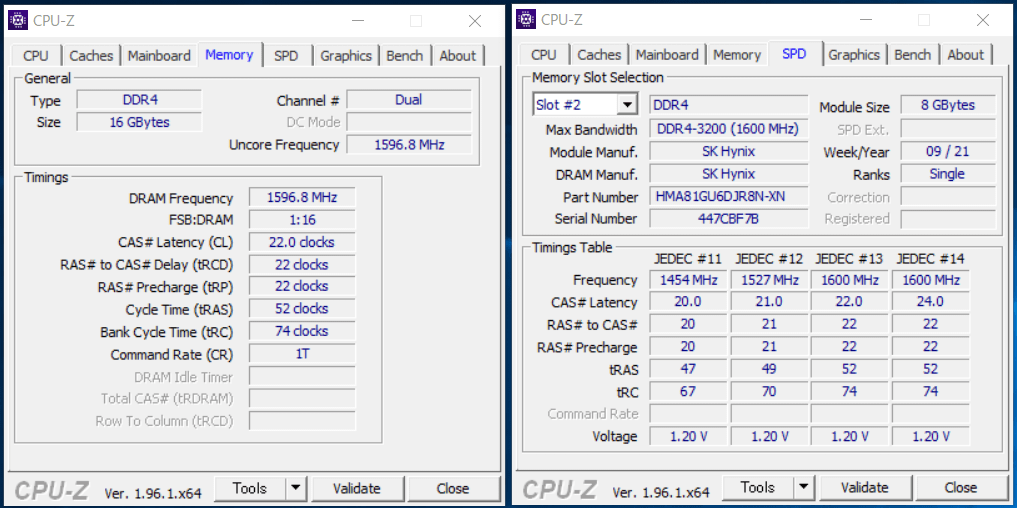Open Bench tab in left CPU-Z window
Image resolution: width=1017 pixels, height=508 pixels.
405,56
